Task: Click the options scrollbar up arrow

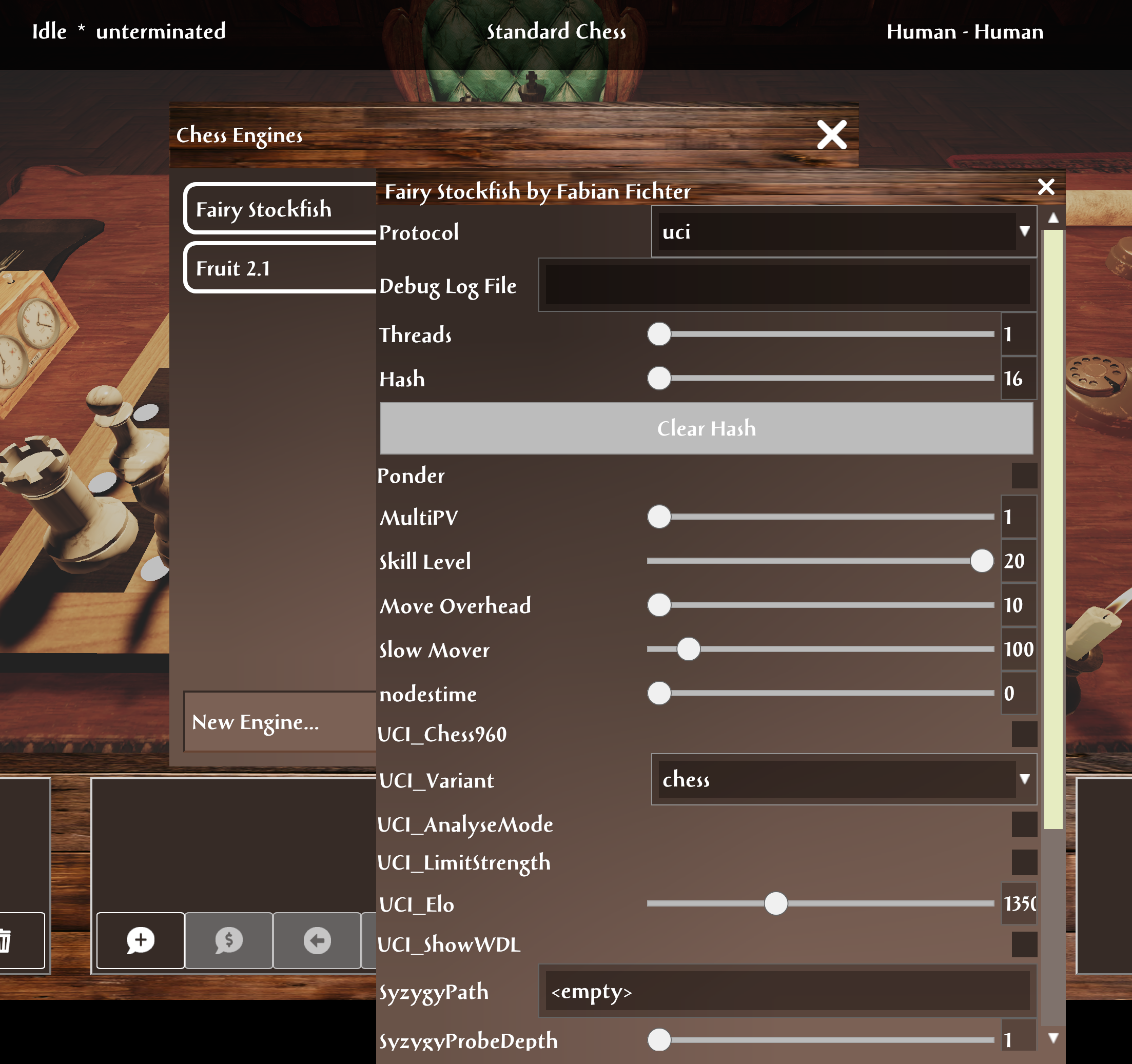Action: [x=1053, y=218]
